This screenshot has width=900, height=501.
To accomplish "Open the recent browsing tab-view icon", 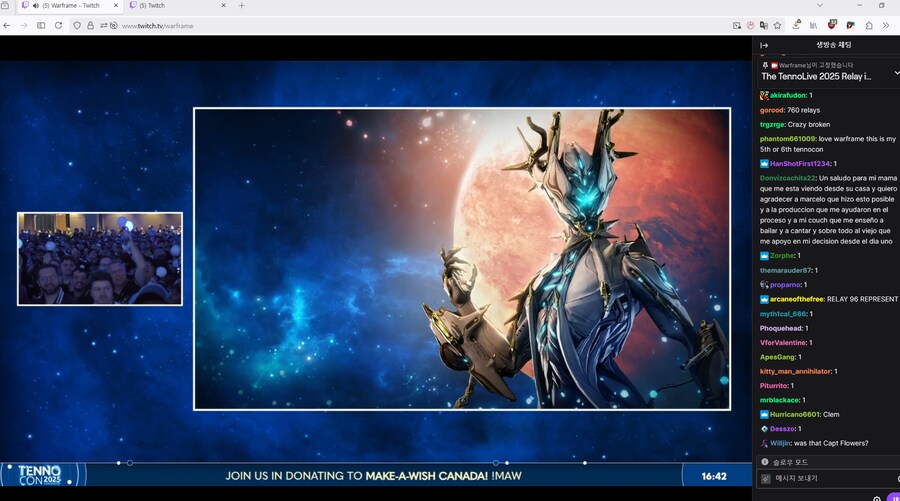I will pyautogui.click(x=5, y=6).
